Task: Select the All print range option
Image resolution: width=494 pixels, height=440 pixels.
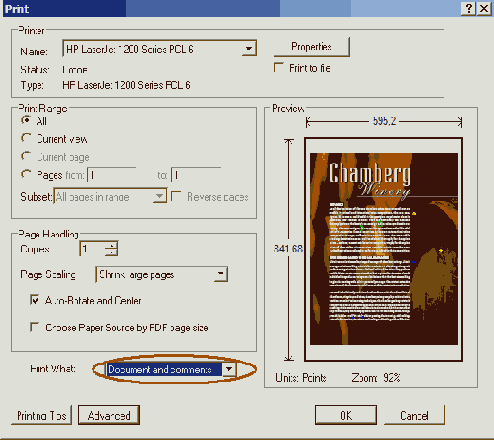Action: tap(26, 120)
